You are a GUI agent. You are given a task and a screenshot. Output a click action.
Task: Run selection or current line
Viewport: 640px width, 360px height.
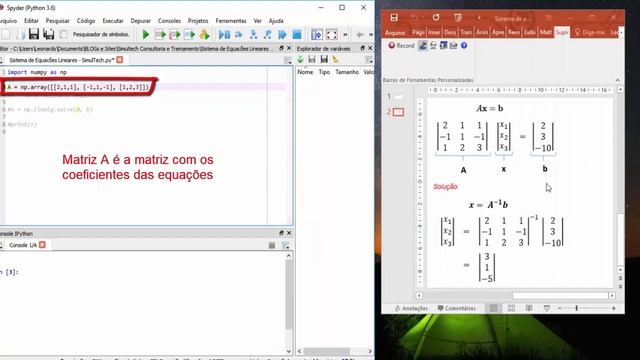tap(189, 35)
